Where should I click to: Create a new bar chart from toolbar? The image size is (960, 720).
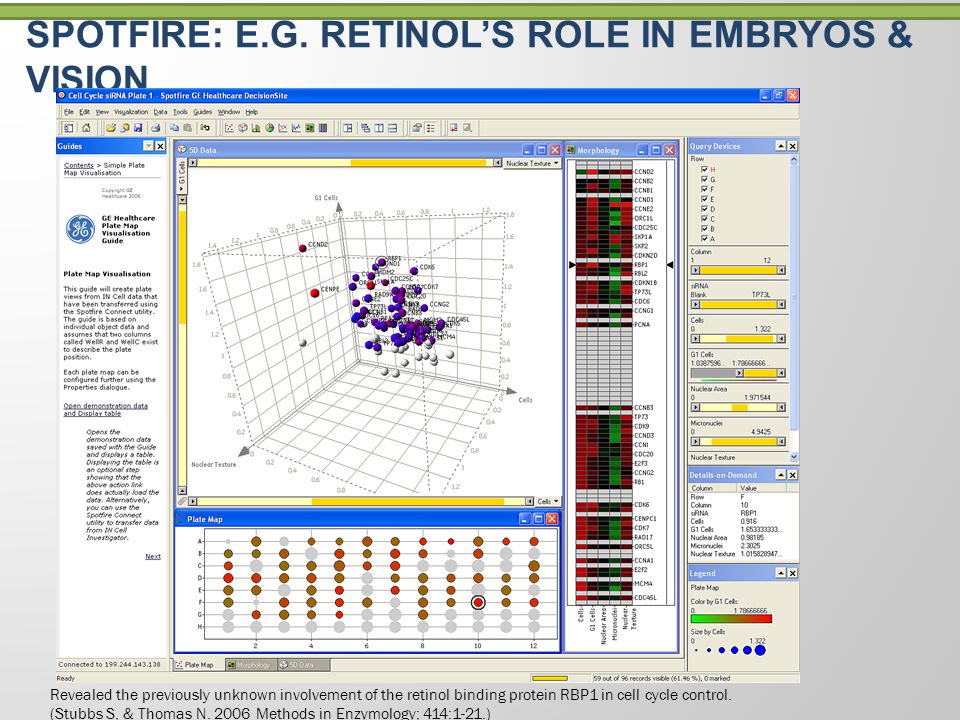tap(256, 128)
